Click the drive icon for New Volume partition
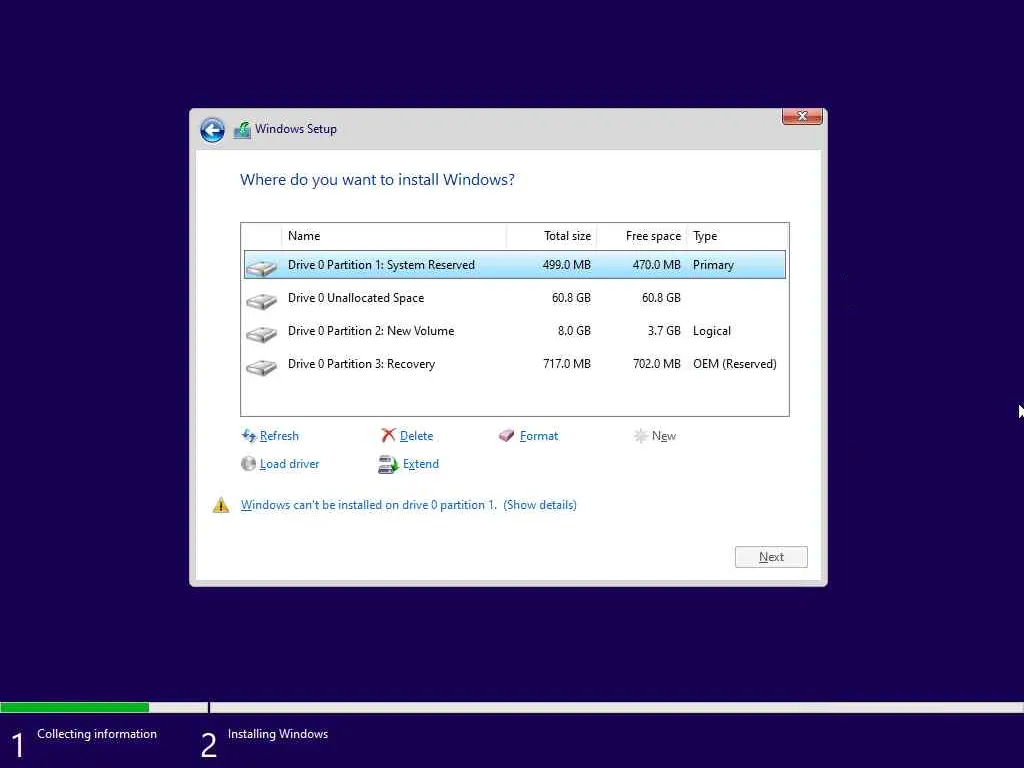Viewport: 1024px width, 768px height. 261,334
